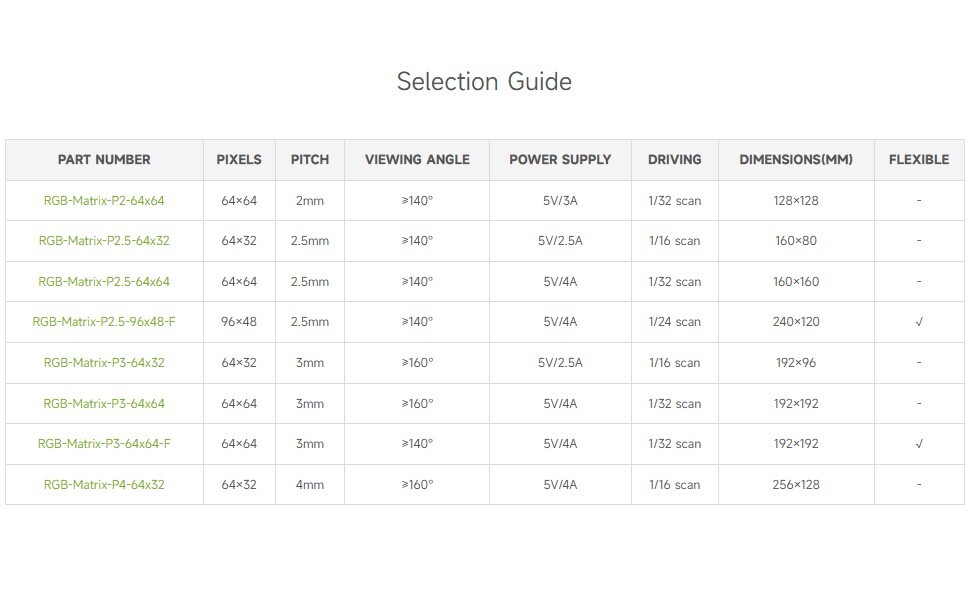This screenshot has width=970, height=600.
Task: Click the flexible checkmark for P3-64x64-F
Action: 919,444
